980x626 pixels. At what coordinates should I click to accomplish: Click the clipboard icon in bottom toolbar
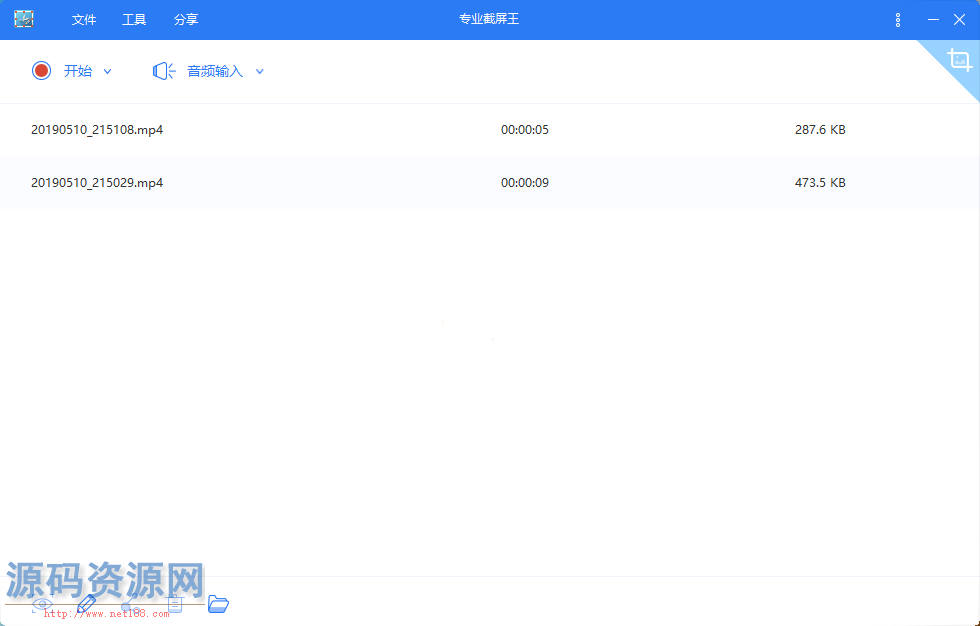click(175, 604)
